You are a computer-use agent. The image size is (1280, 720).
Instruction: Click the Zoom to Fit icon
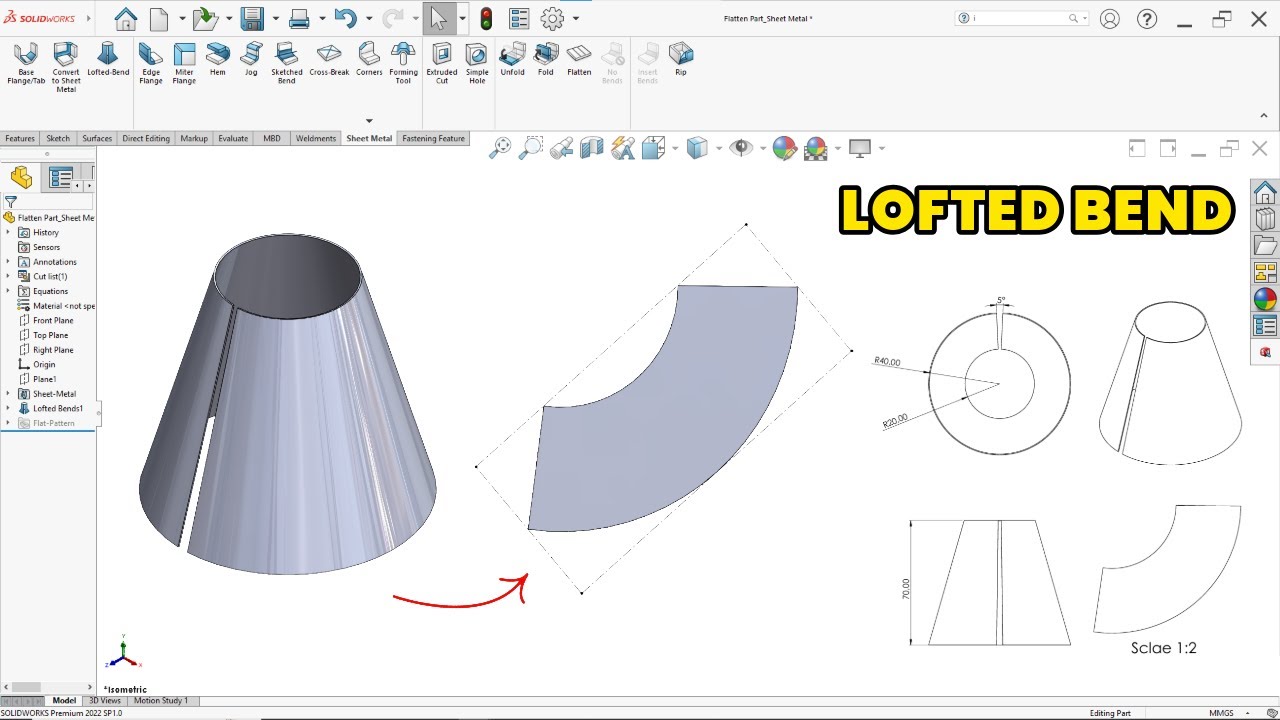click(500, 148)
